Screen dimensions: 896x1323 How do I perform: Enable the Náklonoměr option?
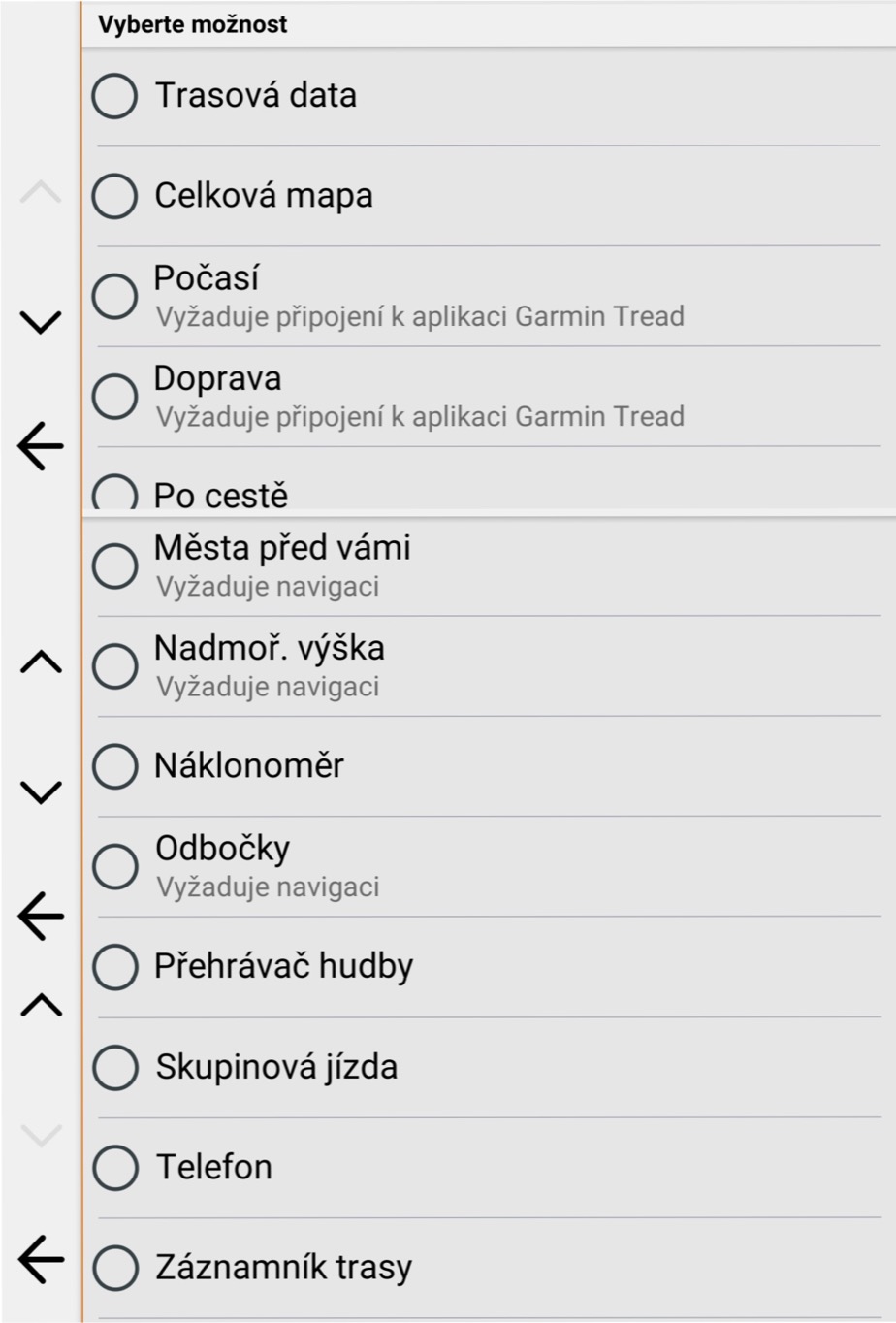[x=113, y=765]
